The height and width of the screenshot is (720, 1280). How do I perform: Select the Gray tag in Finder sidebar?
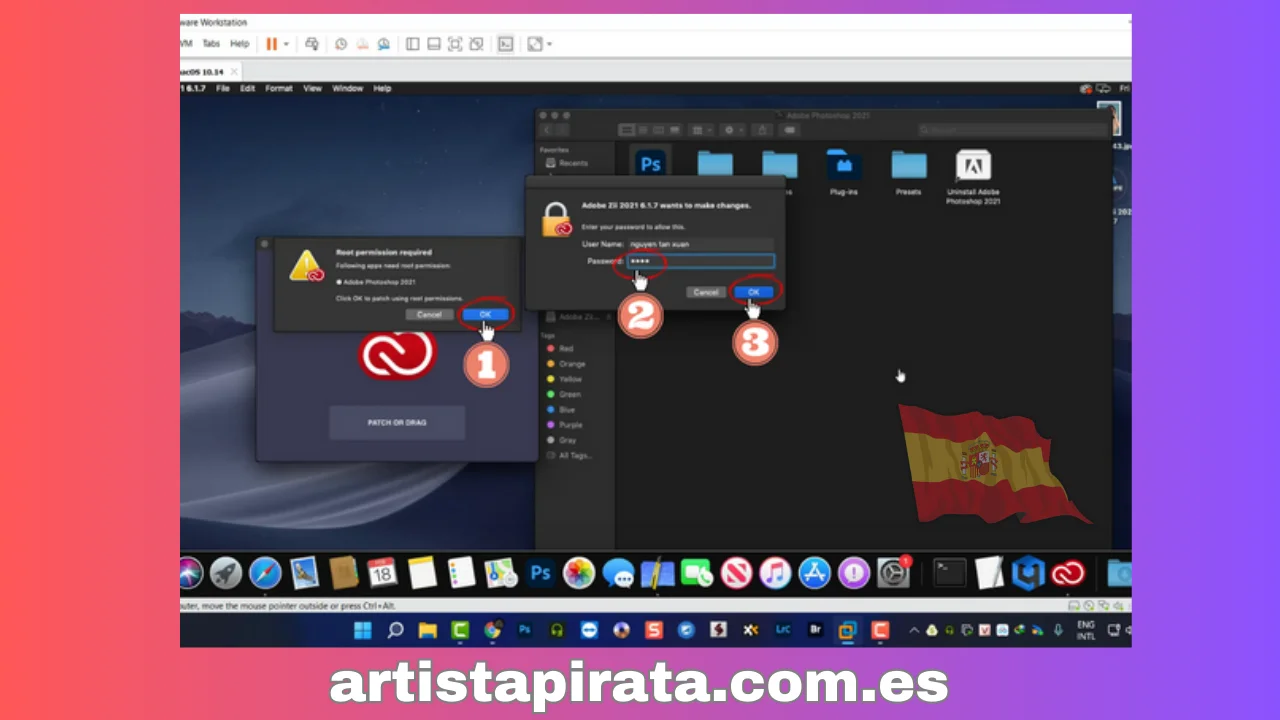[566, 440]
